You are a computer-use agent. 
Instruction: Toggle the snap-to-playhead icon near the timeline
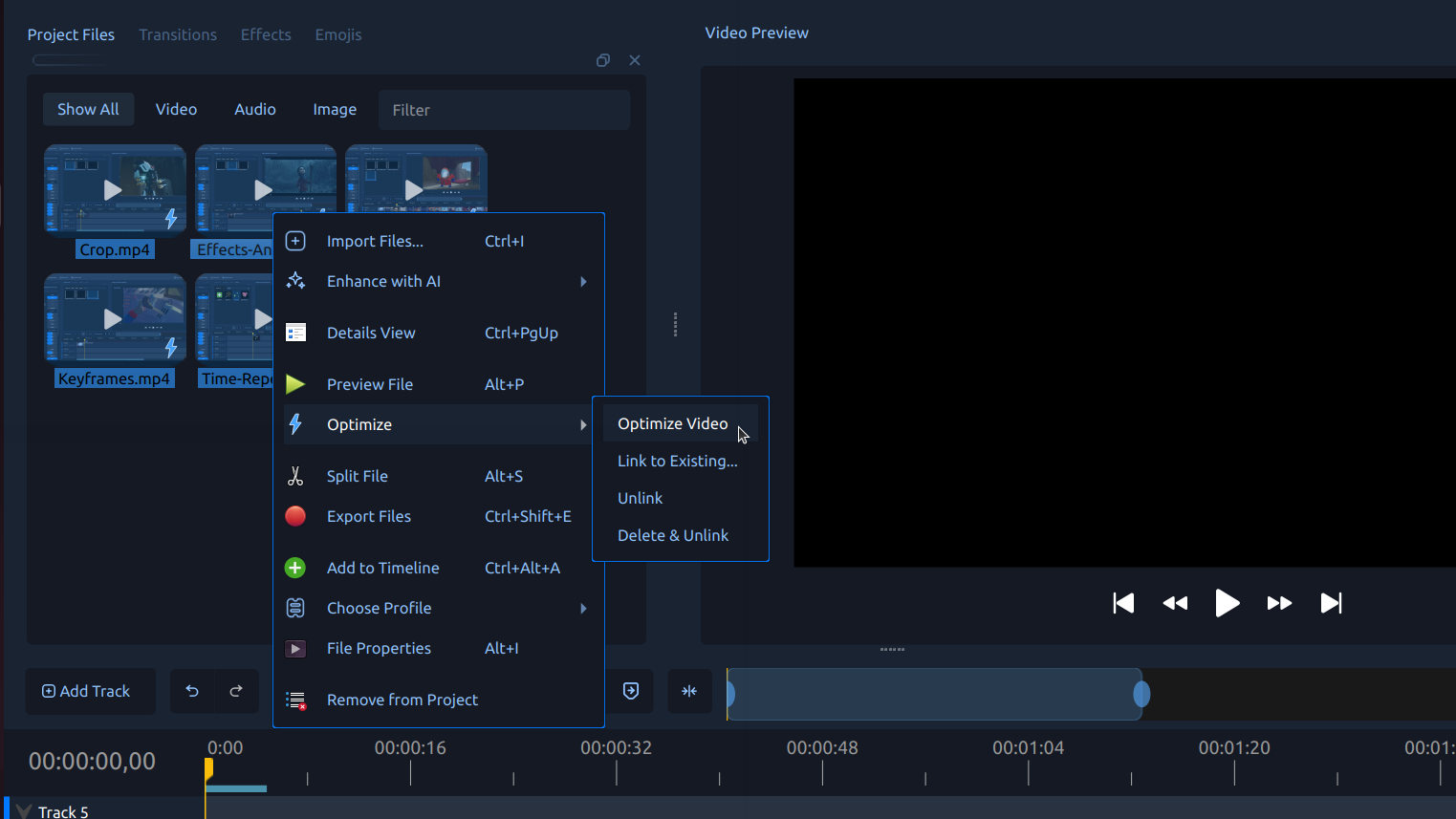click(x=690, y=691)
